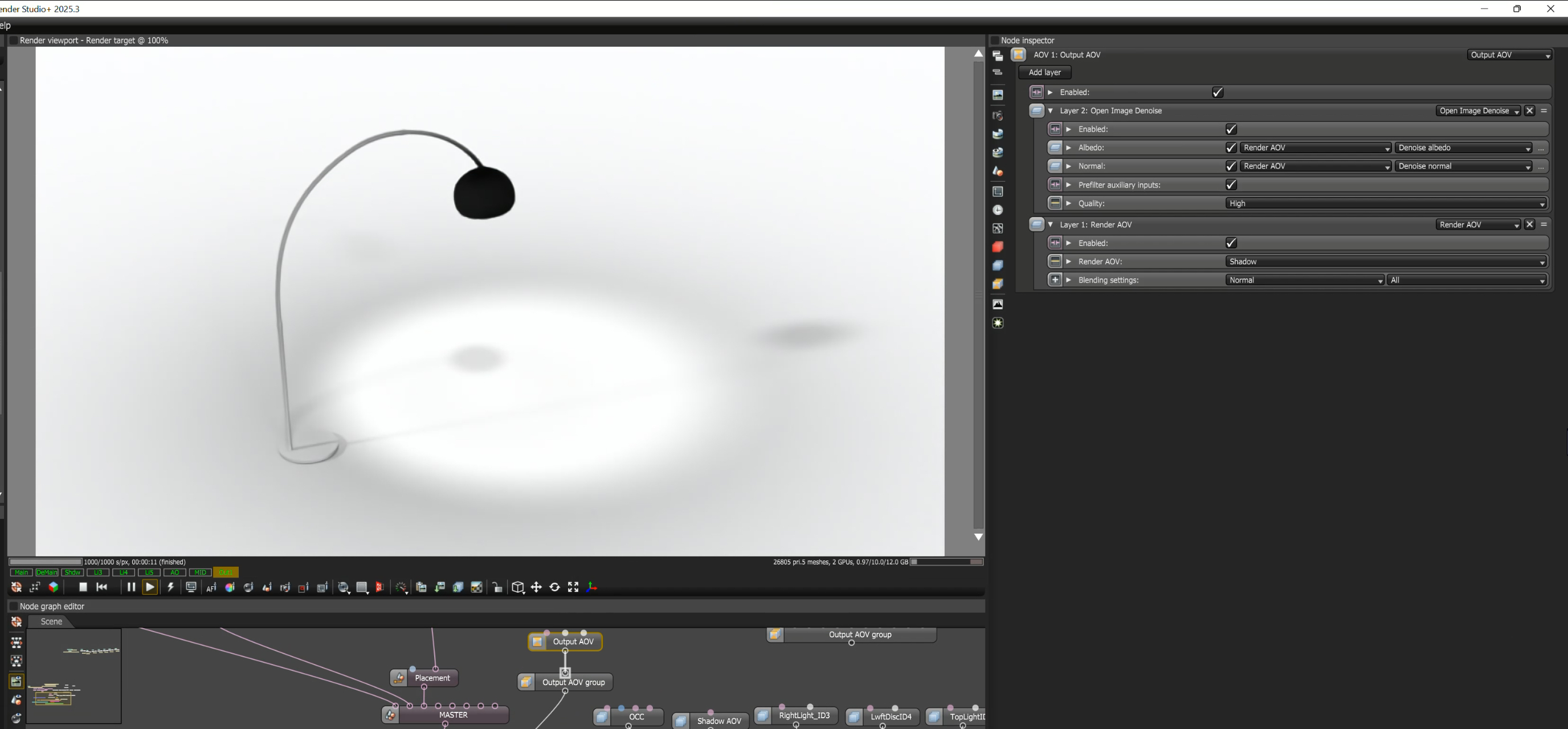This screenshot has width=1568, height=729.
Task: Open the Quality dropdown set to High
Action: 1385,204
